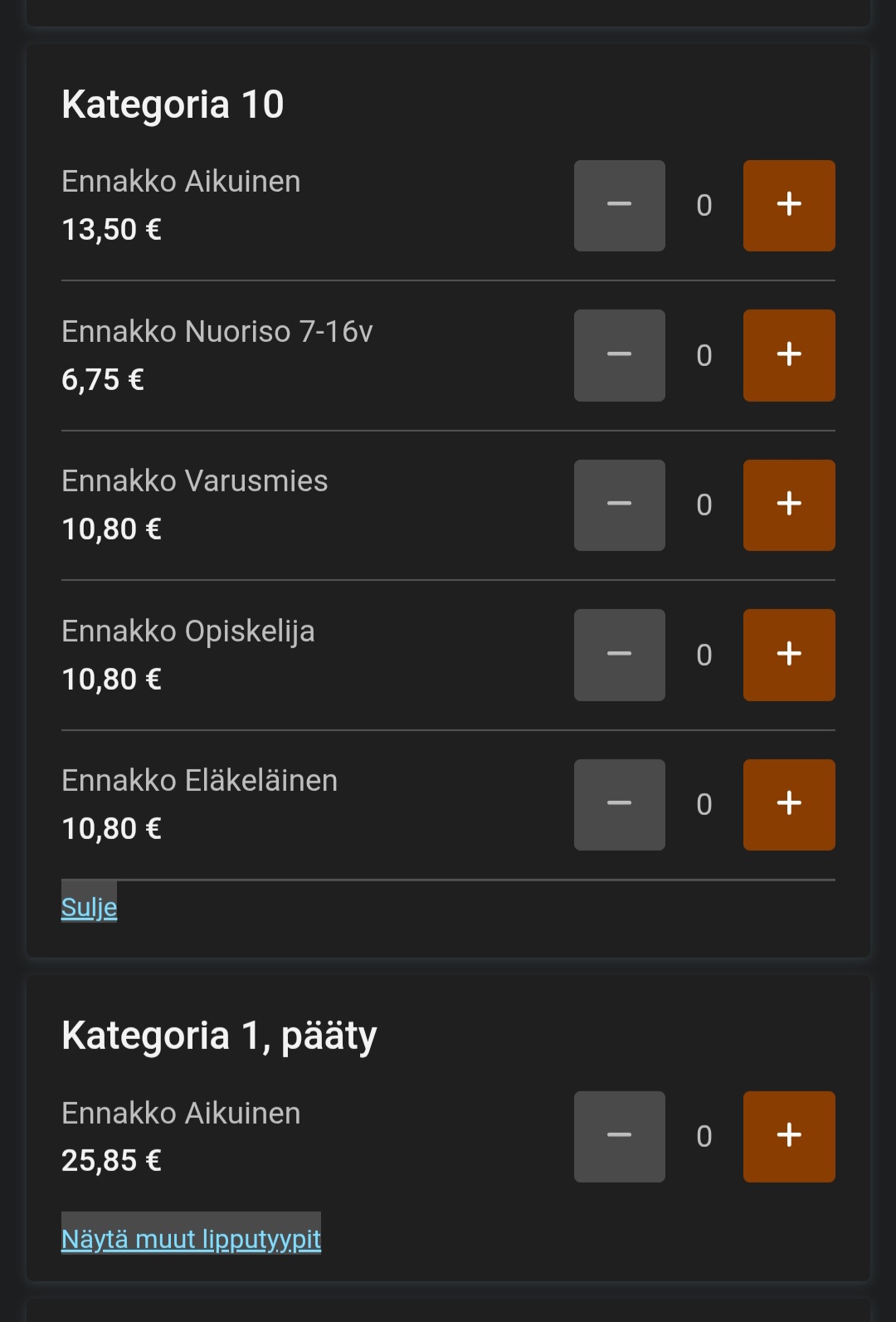Add one Ennakko Nuoriso 7-16v ticket
Viewport: 896px width, 1322px height.
[x=788, y=355]
